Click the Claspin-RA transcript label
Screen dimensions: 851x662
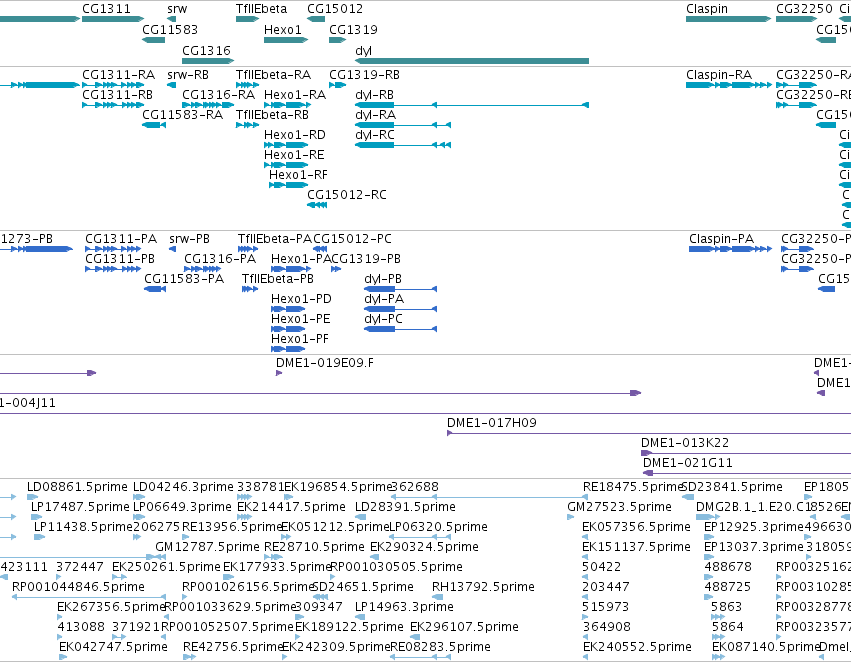pos(719,74)
